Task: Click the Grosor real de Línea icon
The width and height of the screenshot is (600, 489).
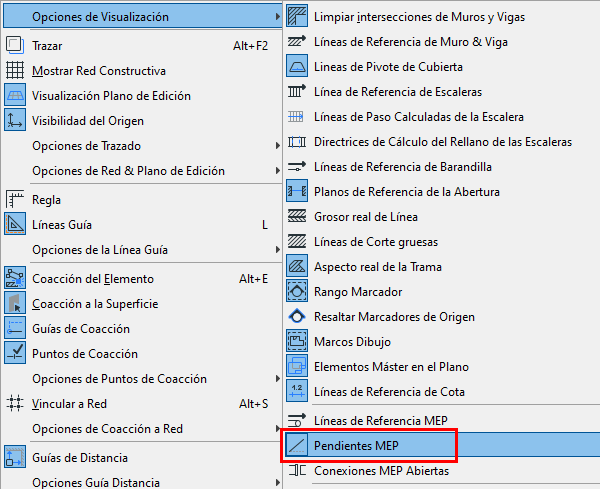Action: click(x=297, y=217)
